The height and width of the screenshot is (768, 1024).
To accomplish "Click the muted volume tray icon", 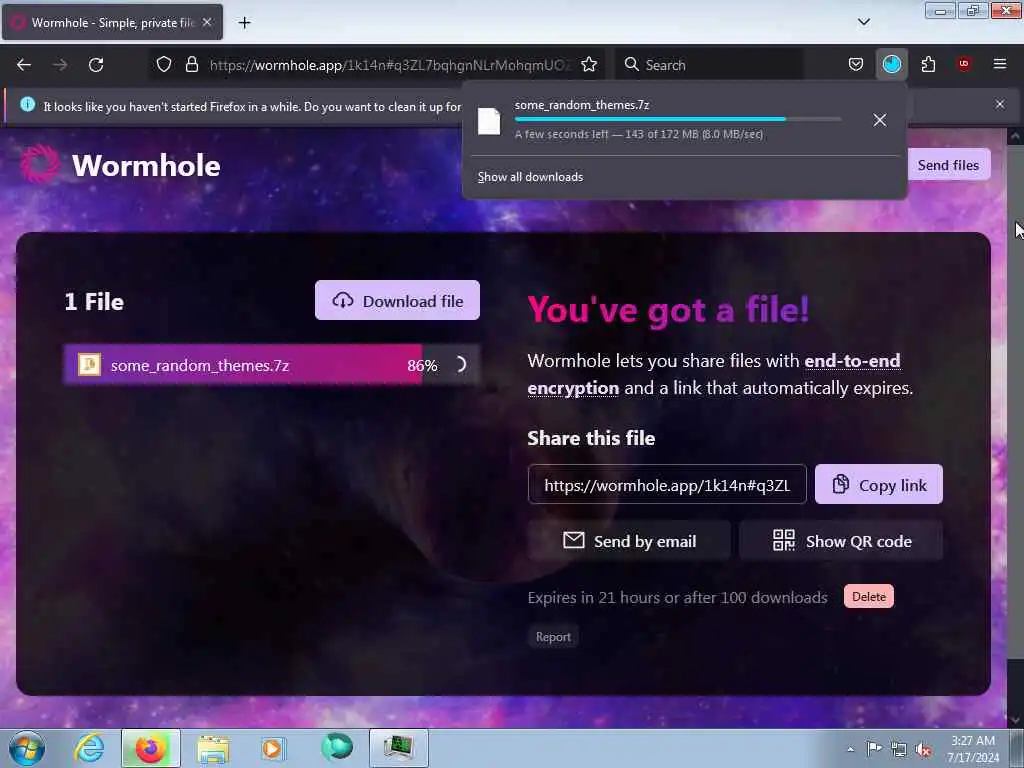I will pos(923,750).
